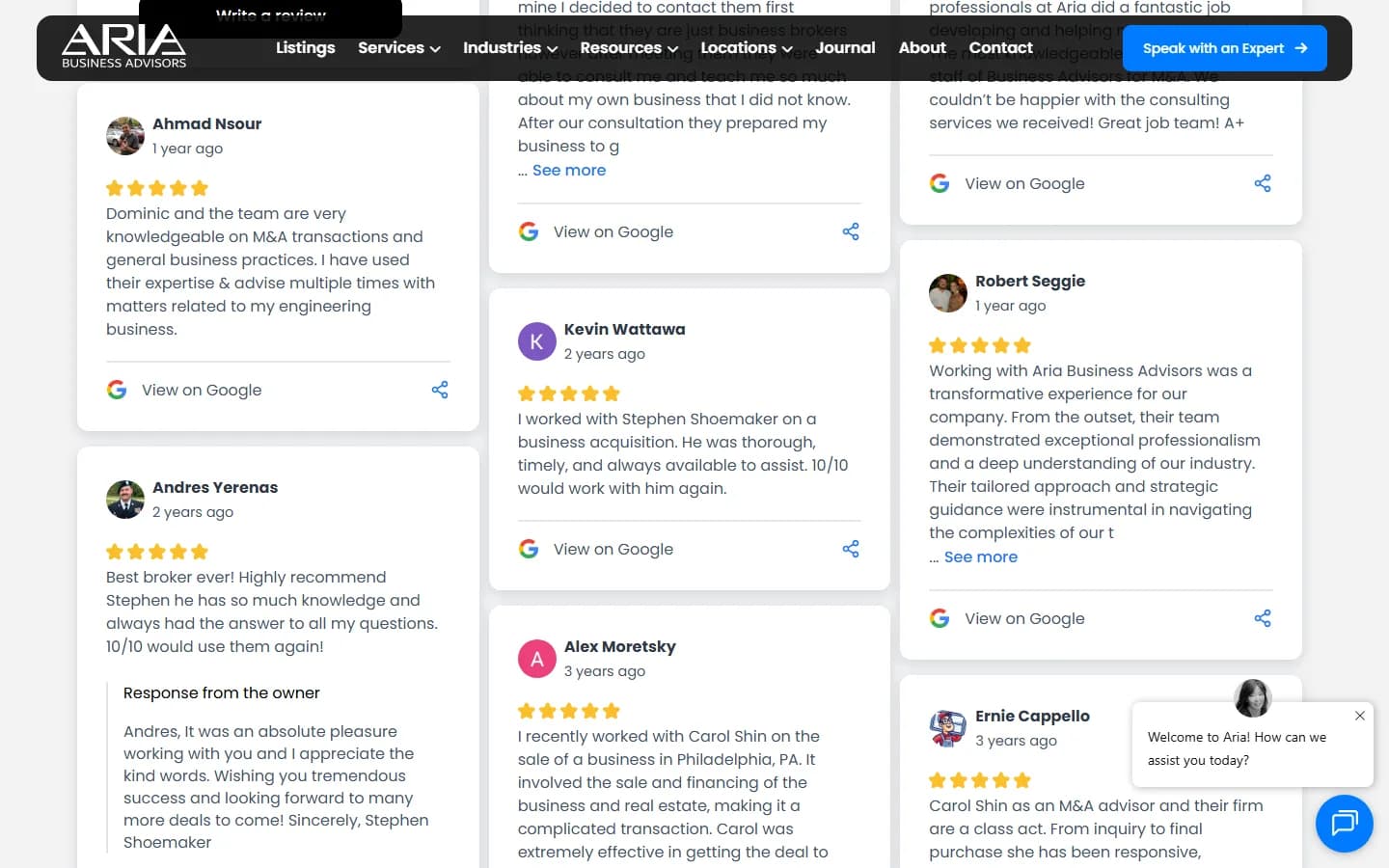This screenshot has height=868, width=1389.
Task: Click the Ernie Cappello reviewer name
Action: [1032, 716]
